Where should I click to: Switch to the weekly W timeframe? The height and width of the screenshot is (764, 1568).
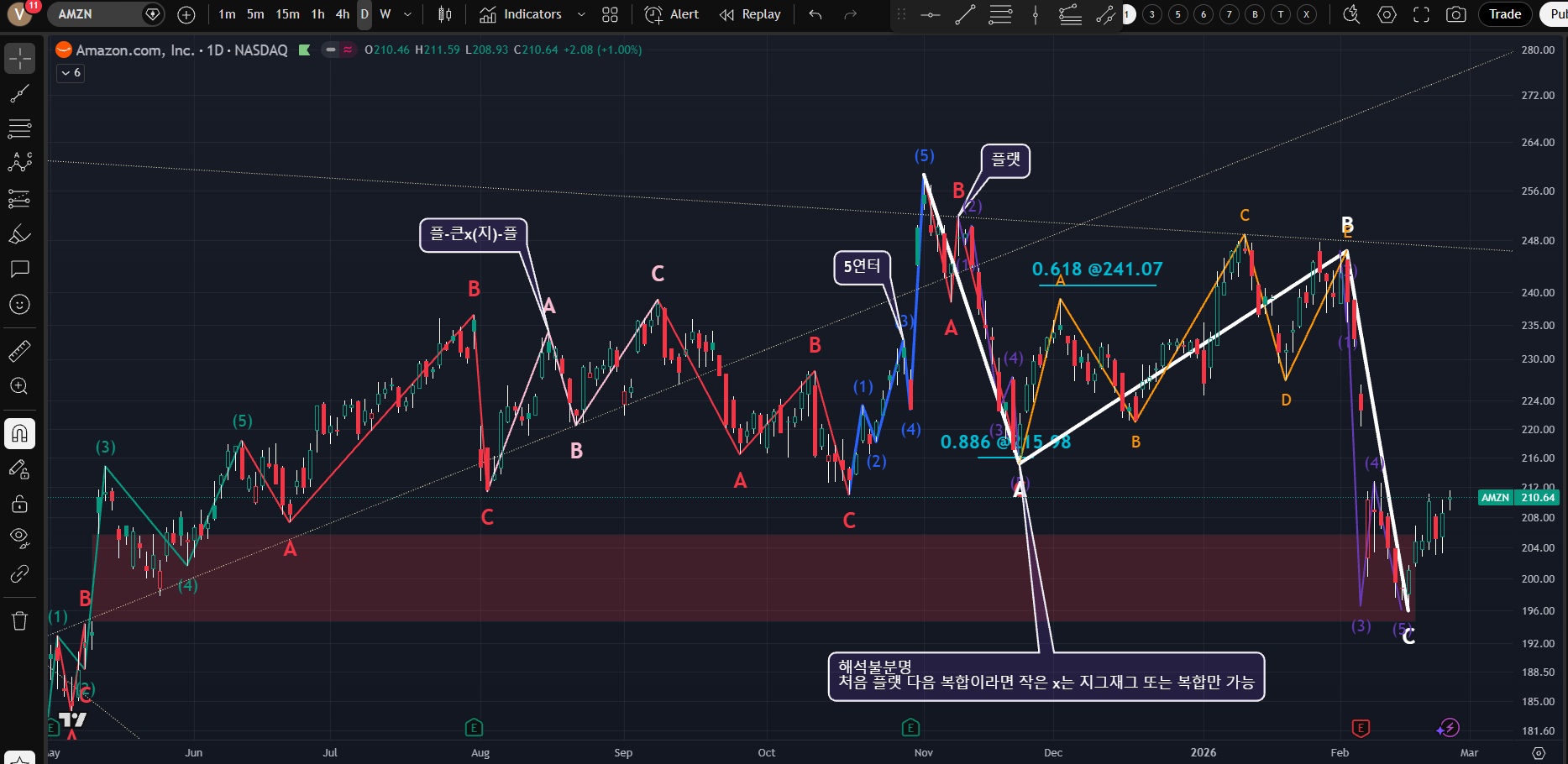tap(385, 14)
